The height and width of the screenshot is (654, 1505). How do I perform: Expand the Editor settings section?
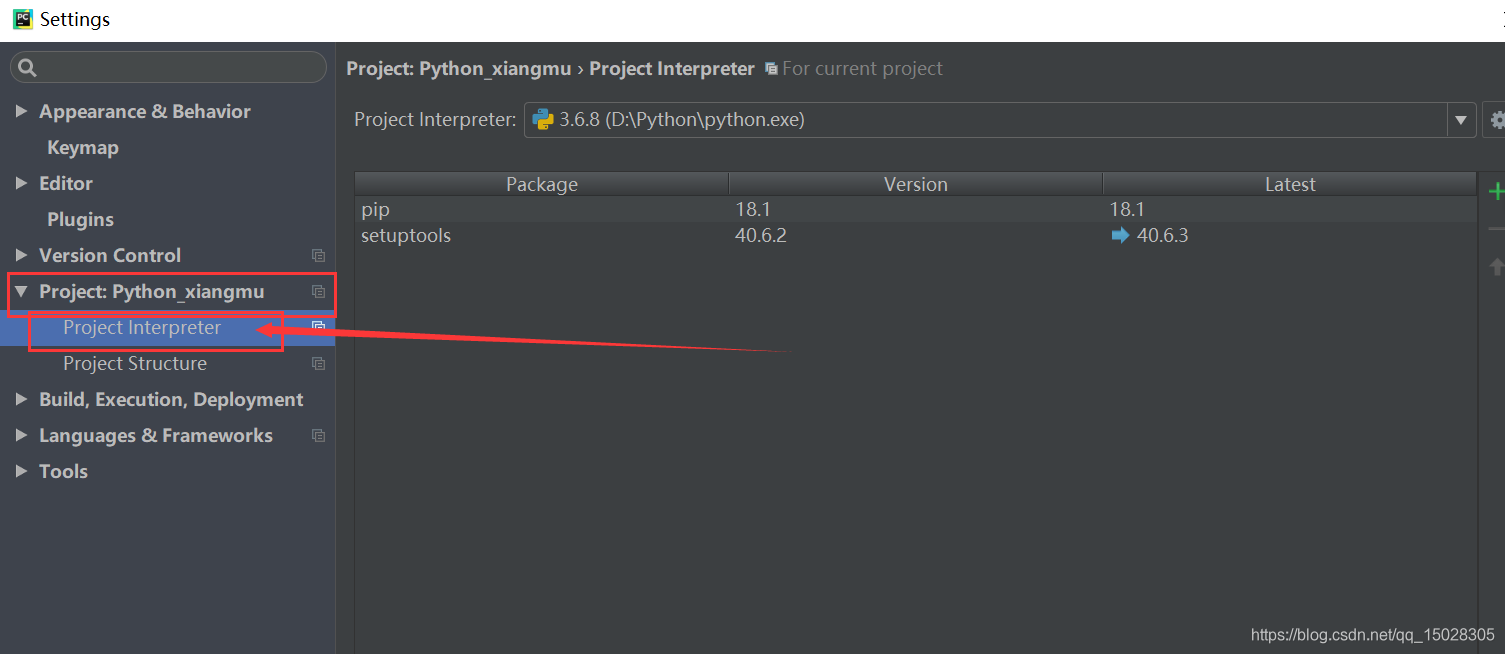click(21, 183)
